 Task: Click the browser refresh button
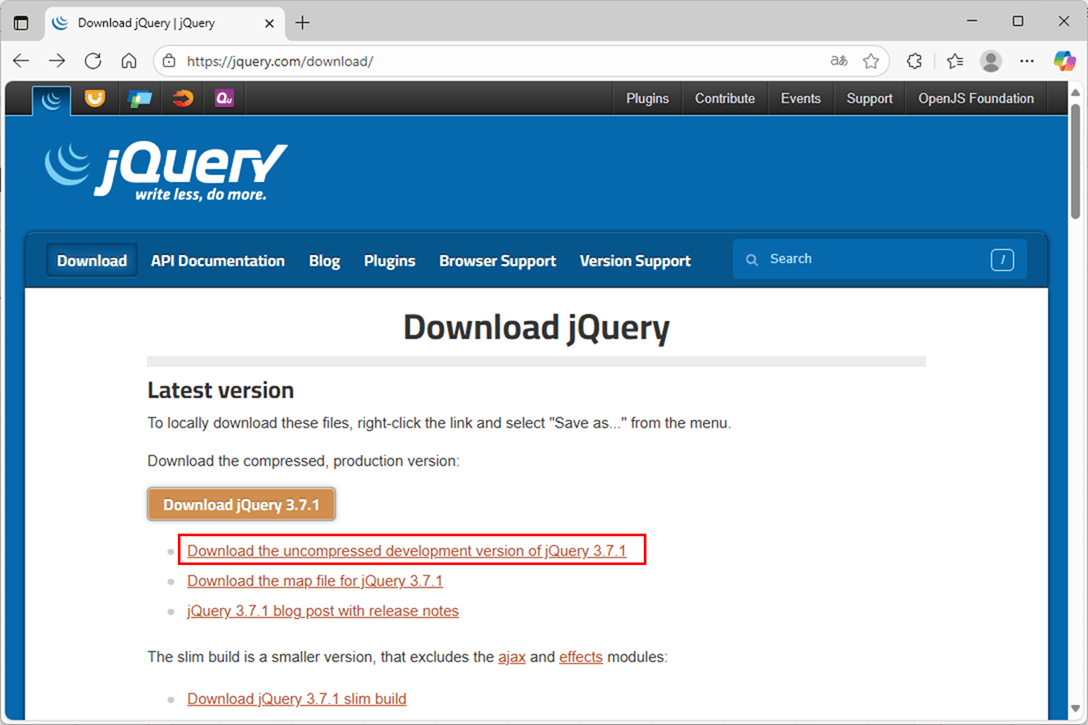pos(93,61)
